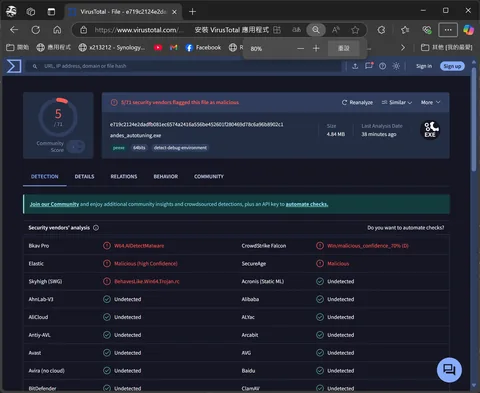Viewport: 480px width, 393px height.
Task: Click the peexe tag
Action: [119, 148]
